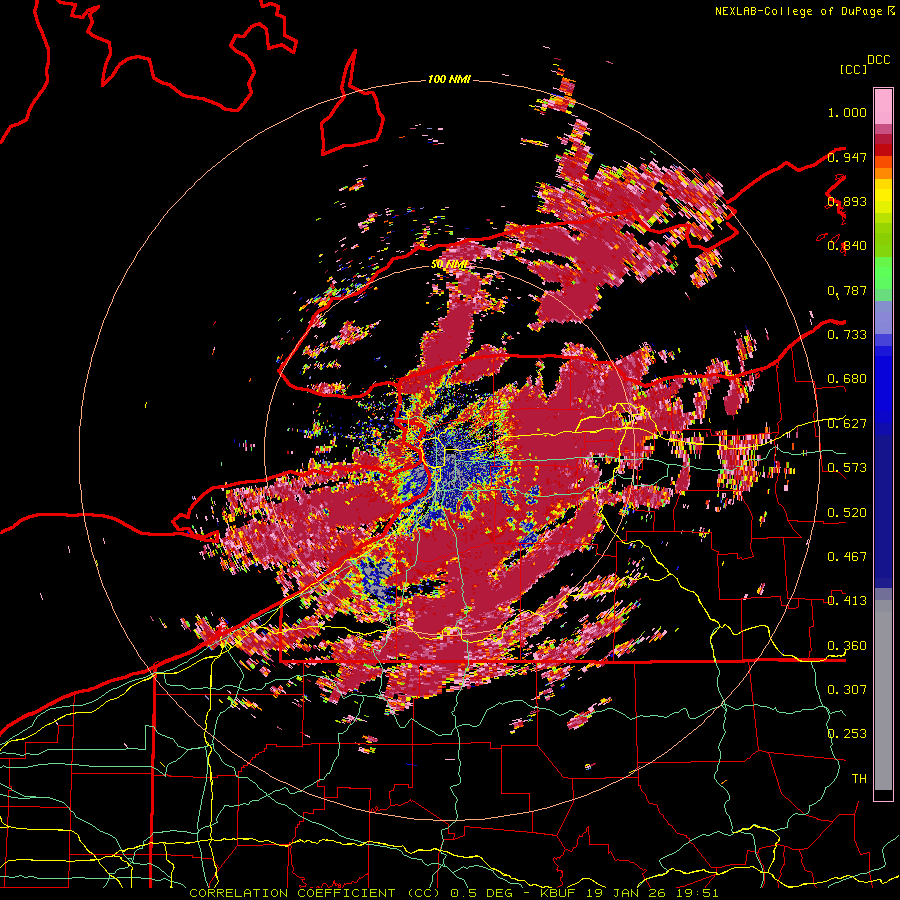Click the 0.413 color scale value
900x900 pixels.
pos(847,601)
